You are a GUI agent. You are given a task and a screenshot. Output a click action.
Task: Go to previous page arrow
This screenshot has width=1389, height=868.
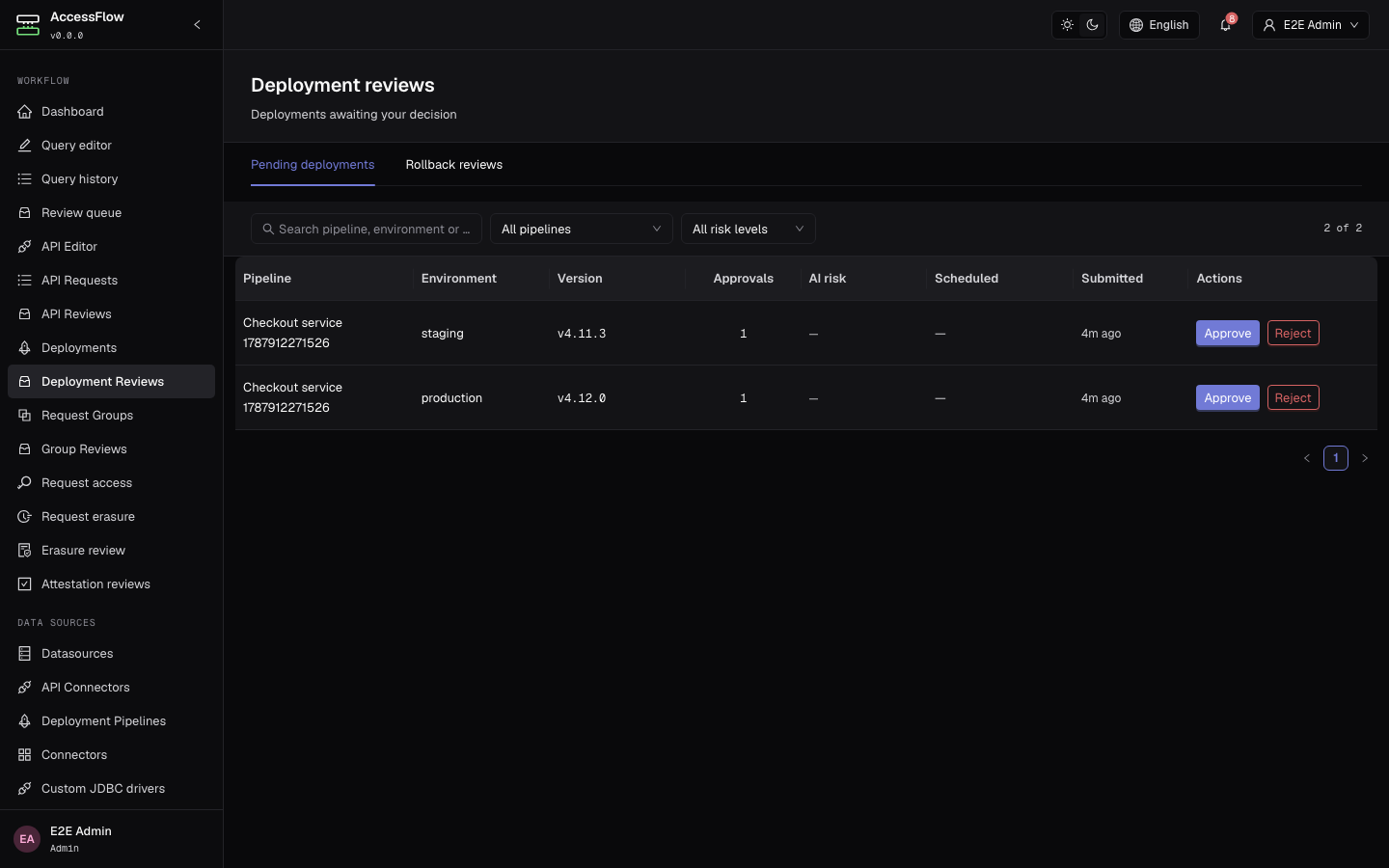click(x=1307, y=458)
